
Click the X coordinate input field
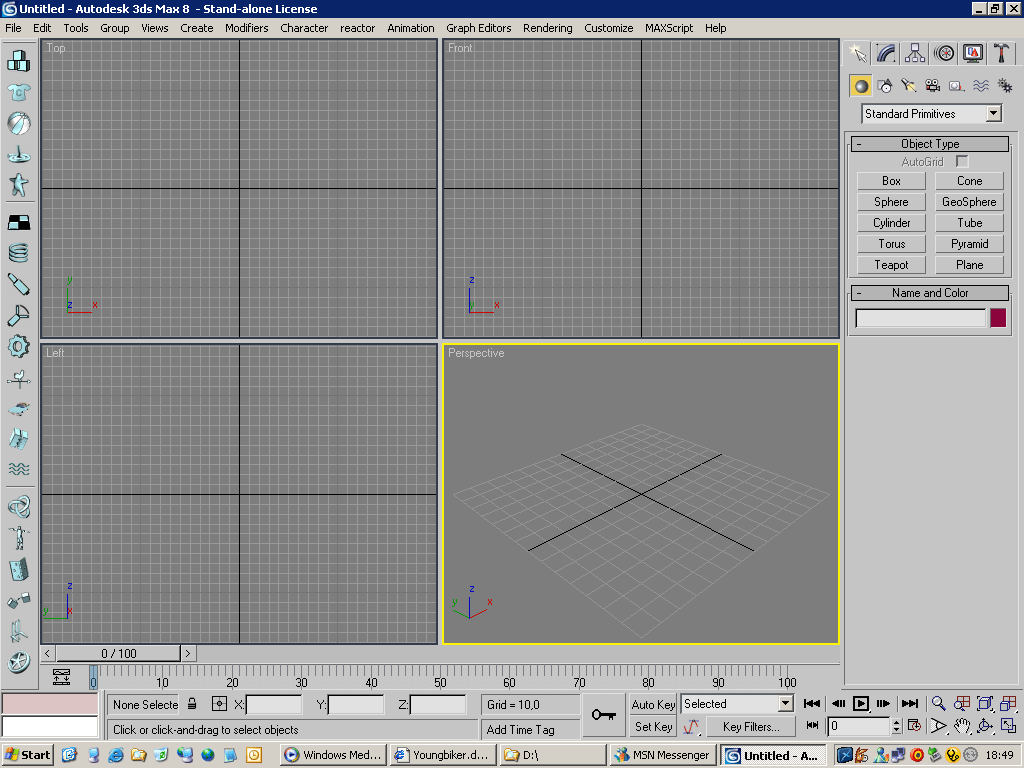coord(274,705)
